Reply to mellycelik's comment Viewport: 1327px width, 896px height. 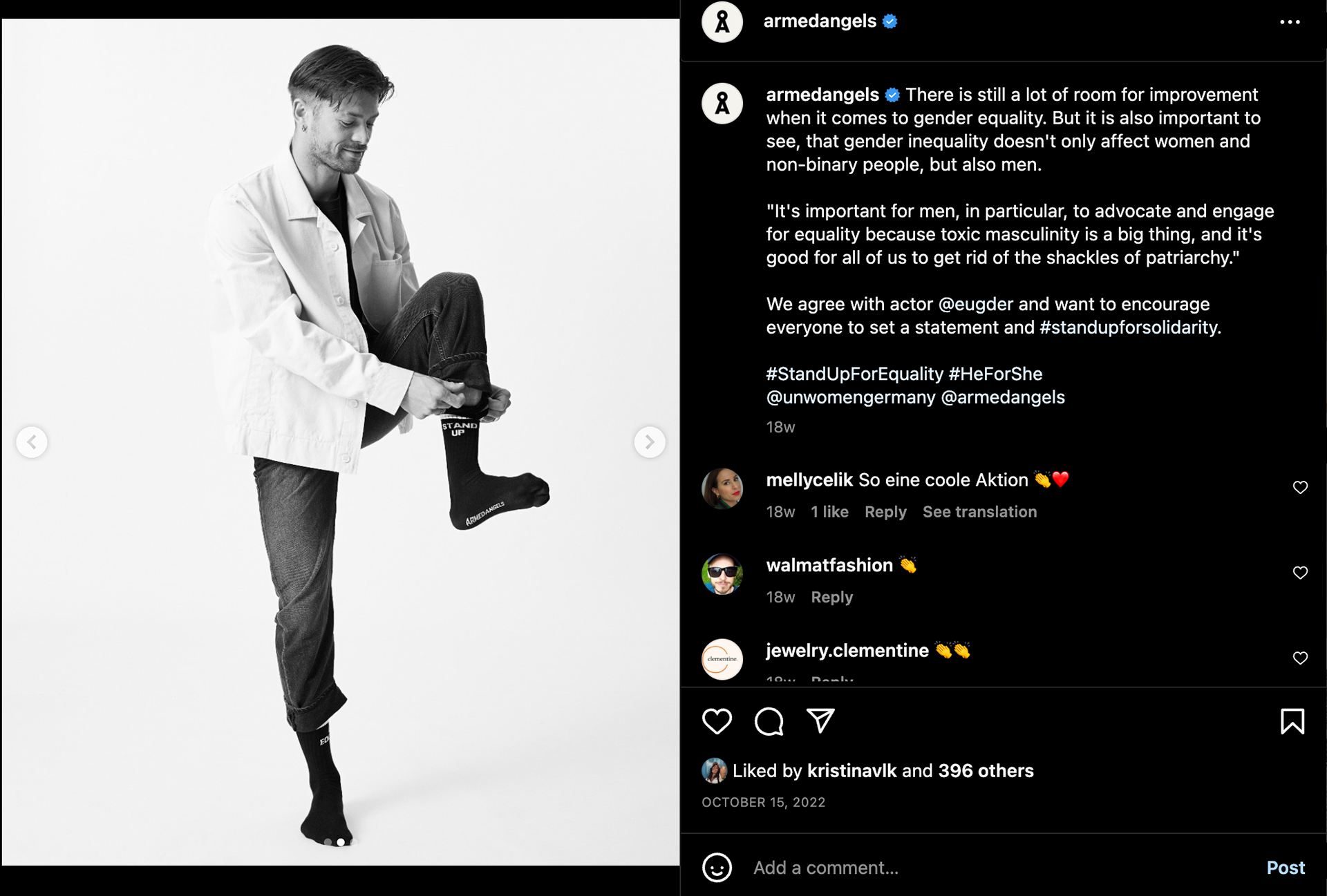885,512
